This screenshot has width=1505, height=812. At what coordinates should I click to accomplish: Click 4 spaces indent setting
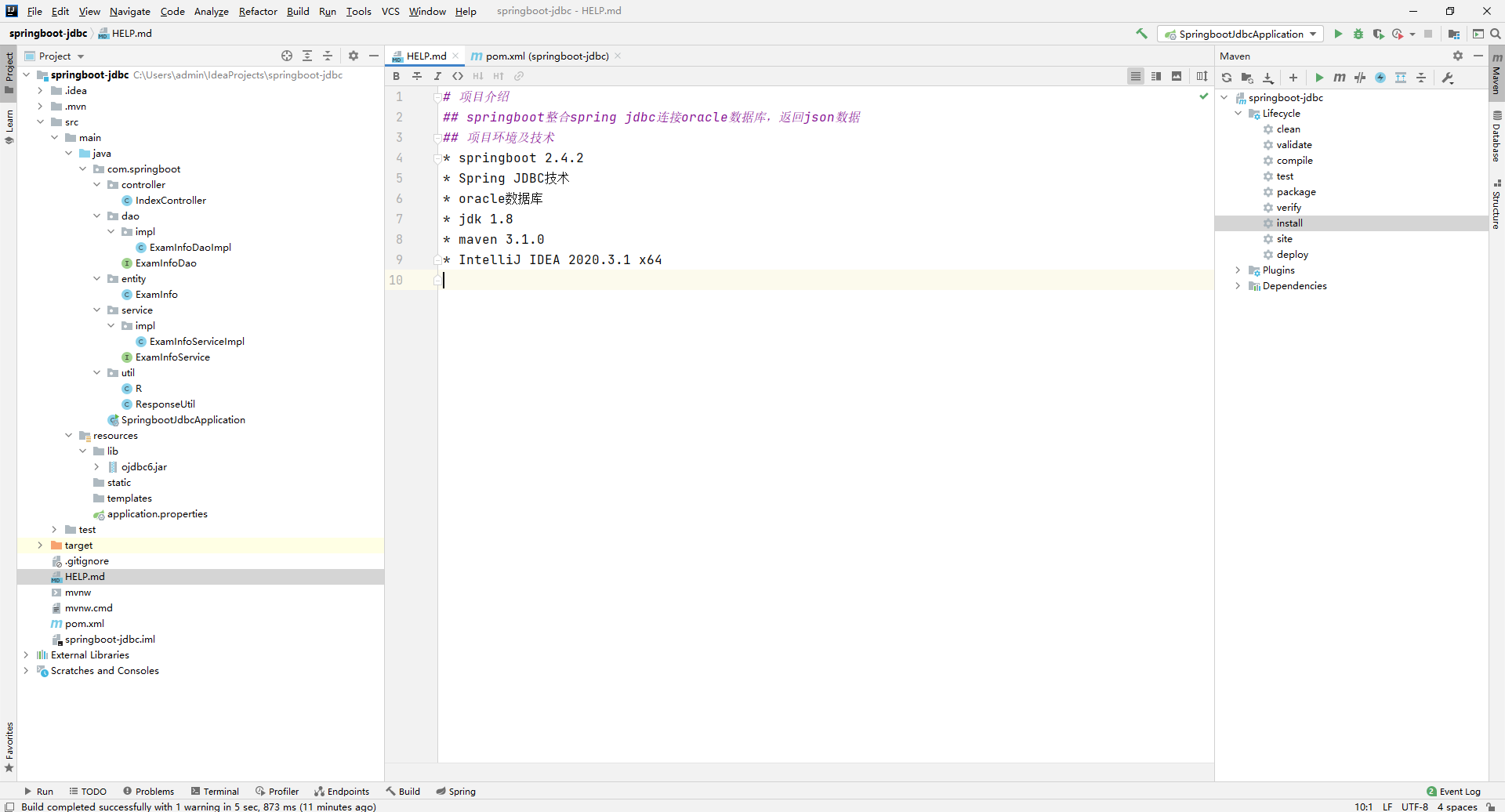[x=1457, y=807]
